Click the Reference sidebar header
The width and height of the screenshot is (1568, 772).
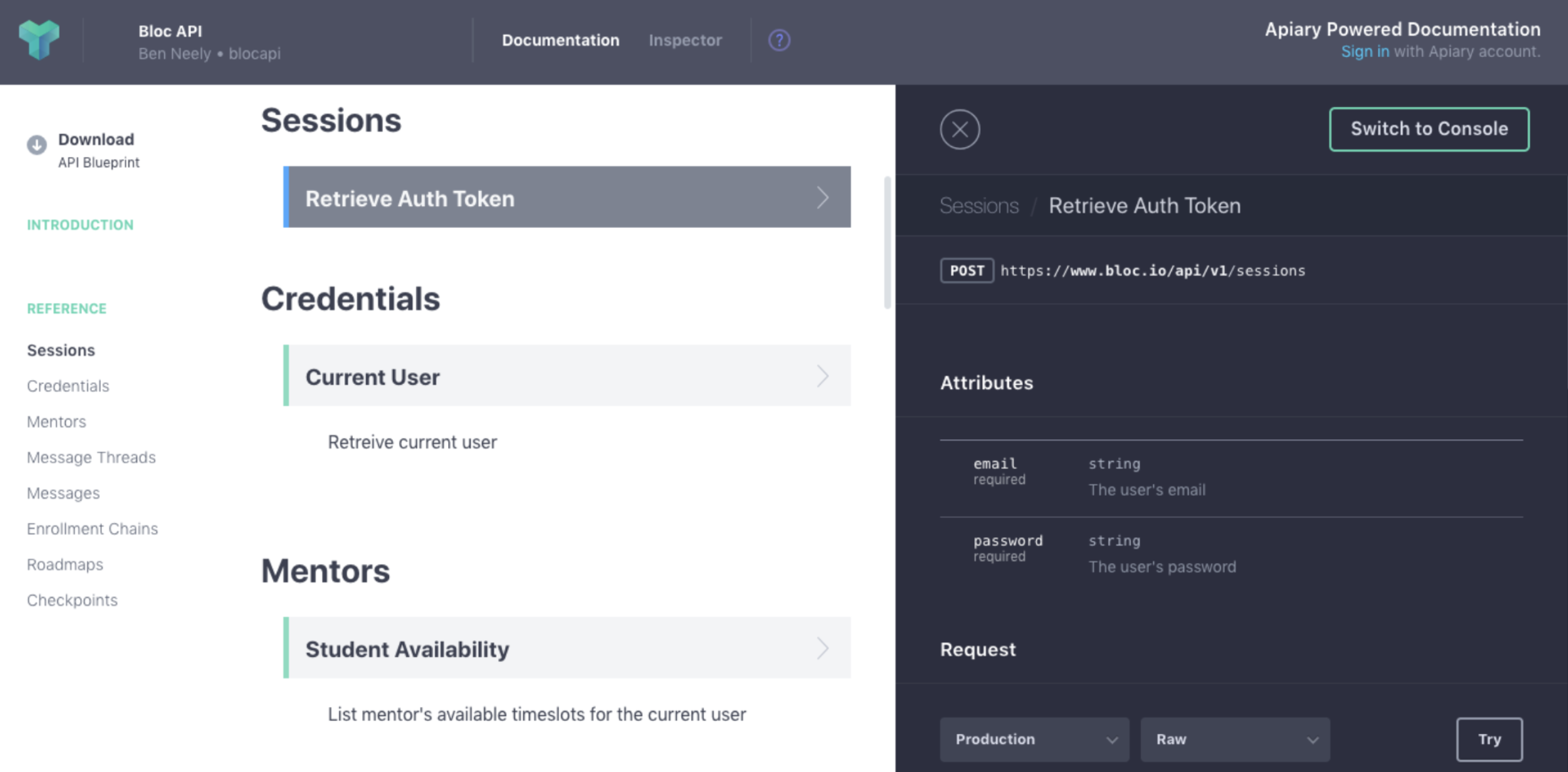click(x=66, y=309)
